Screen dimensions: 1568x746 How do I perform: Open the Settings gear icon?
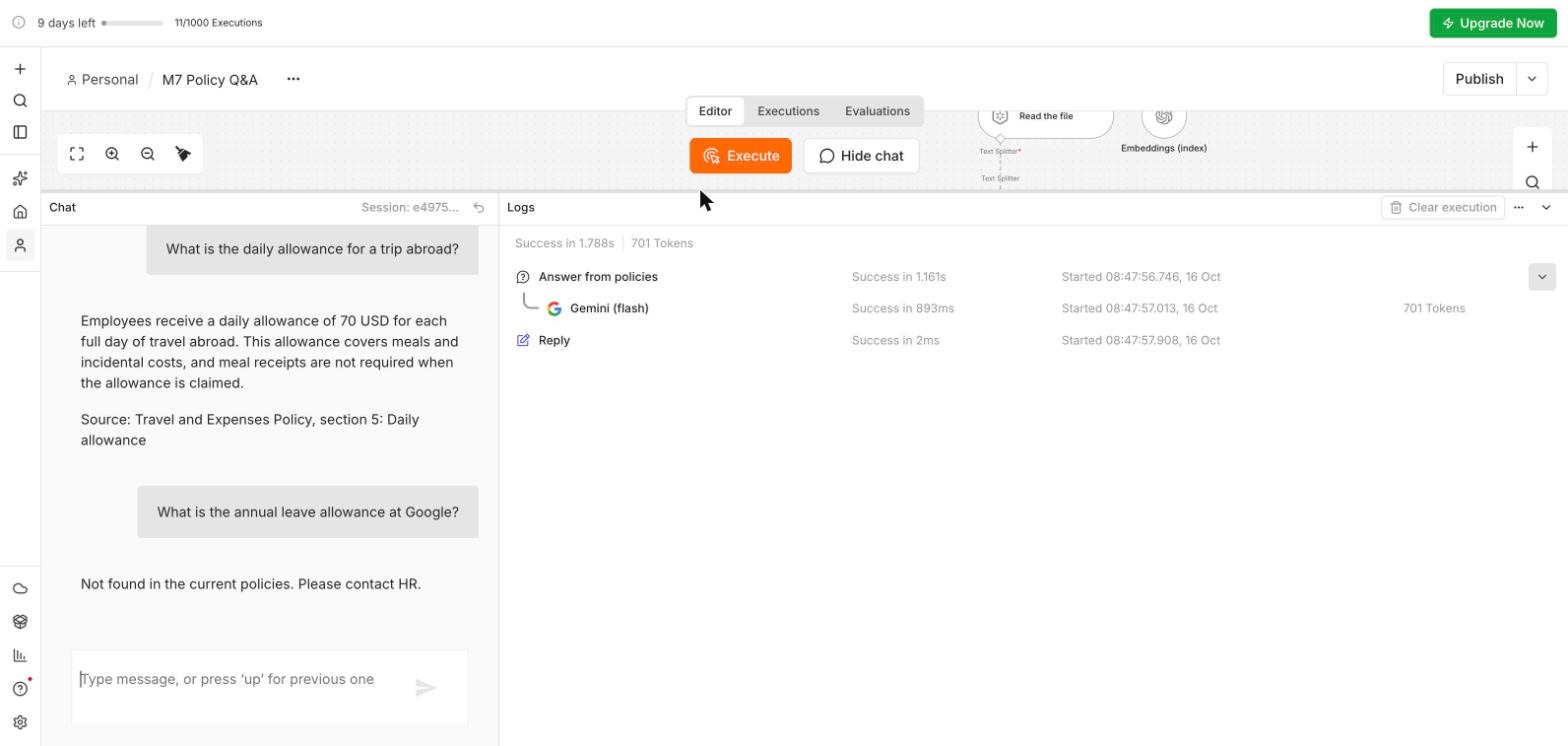[x=20, y=722]
